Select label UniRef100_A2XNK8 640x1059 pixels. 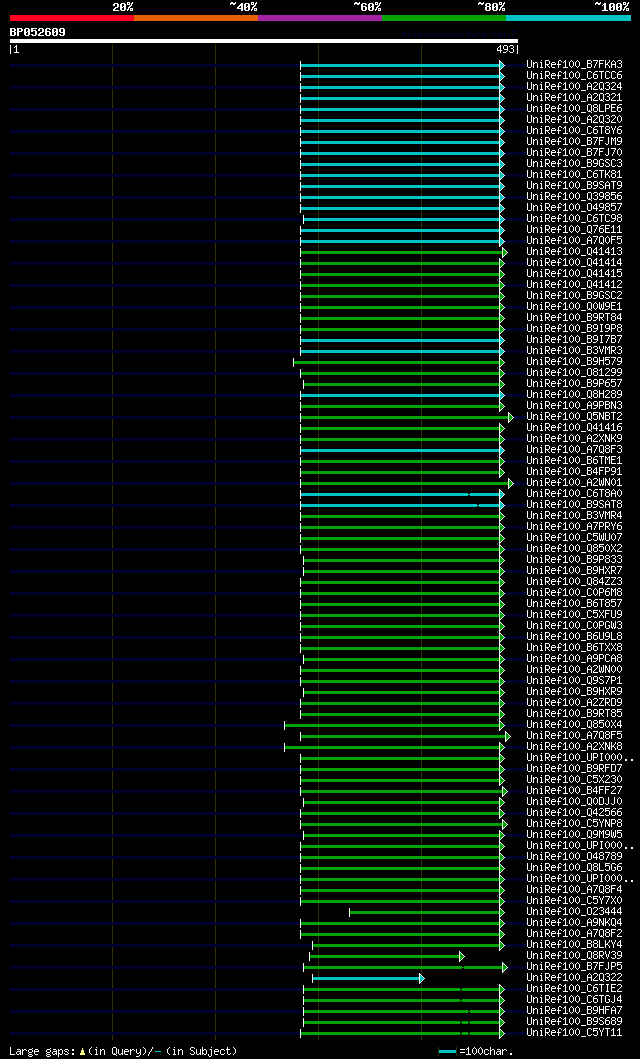click(575, 746)
